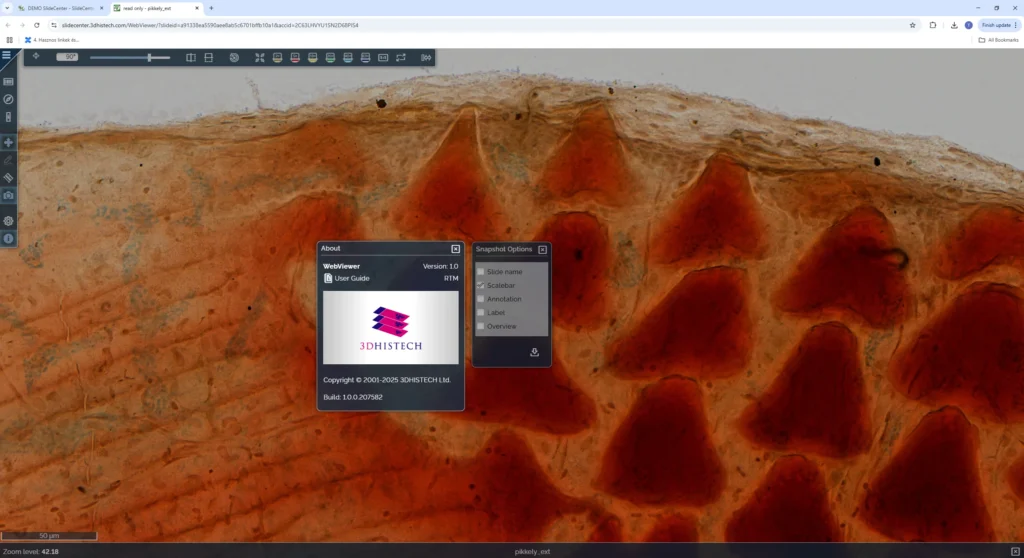Click the vertical split view icon
1024x558 pixels.
(x=191, y=57)
